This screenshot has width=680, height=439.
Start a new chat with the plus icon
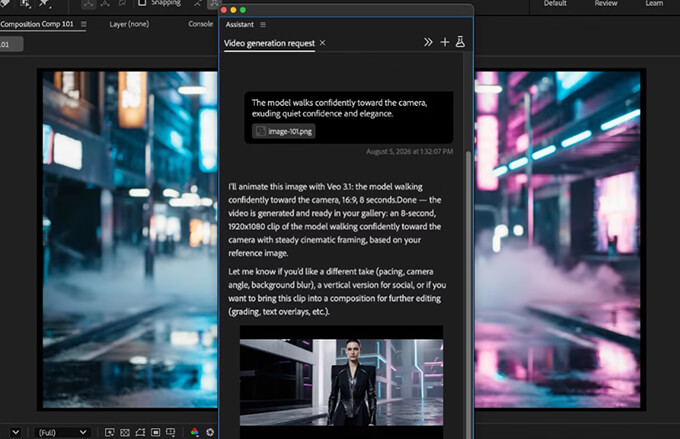point(445,42)
